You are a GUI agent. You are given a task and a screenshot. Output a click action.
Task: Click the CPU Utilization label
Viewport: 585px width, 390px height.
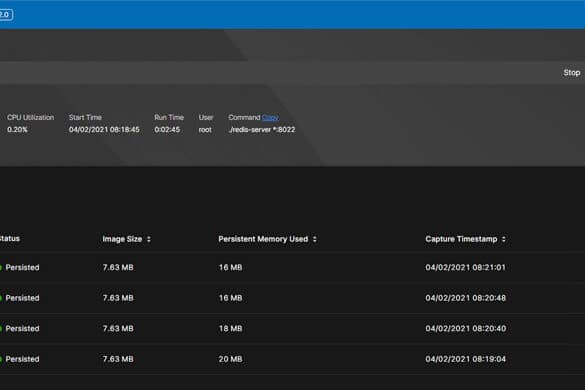[31, 118]
